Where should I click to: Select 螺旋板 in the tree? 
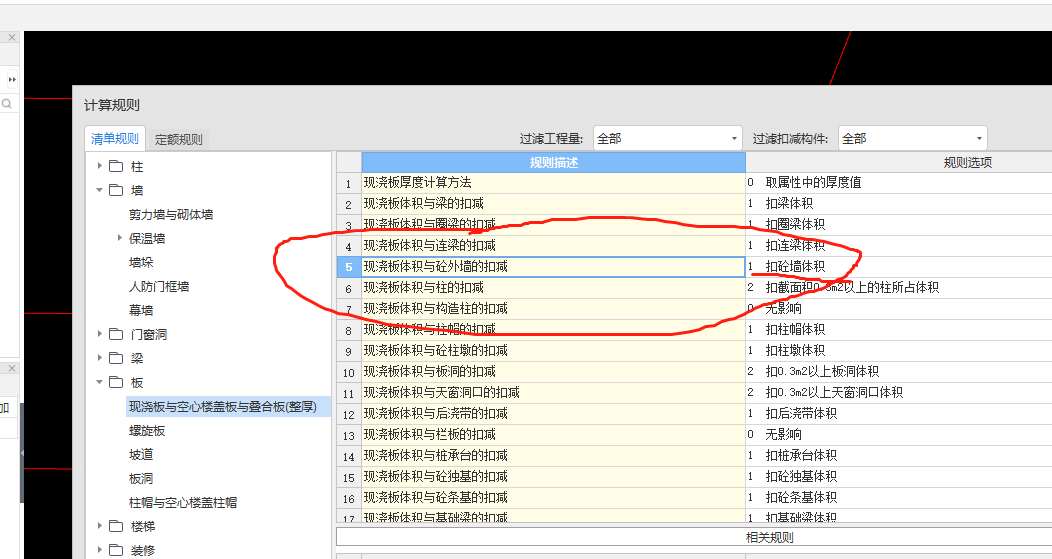[x=147, y=431]
